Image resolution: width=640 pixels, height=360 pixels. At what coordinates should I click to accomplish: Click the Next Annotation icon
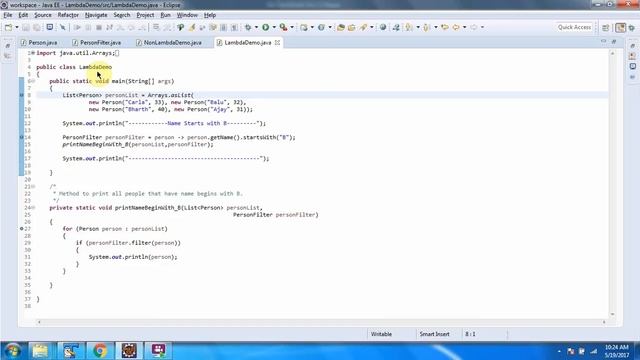click(409, 27)
